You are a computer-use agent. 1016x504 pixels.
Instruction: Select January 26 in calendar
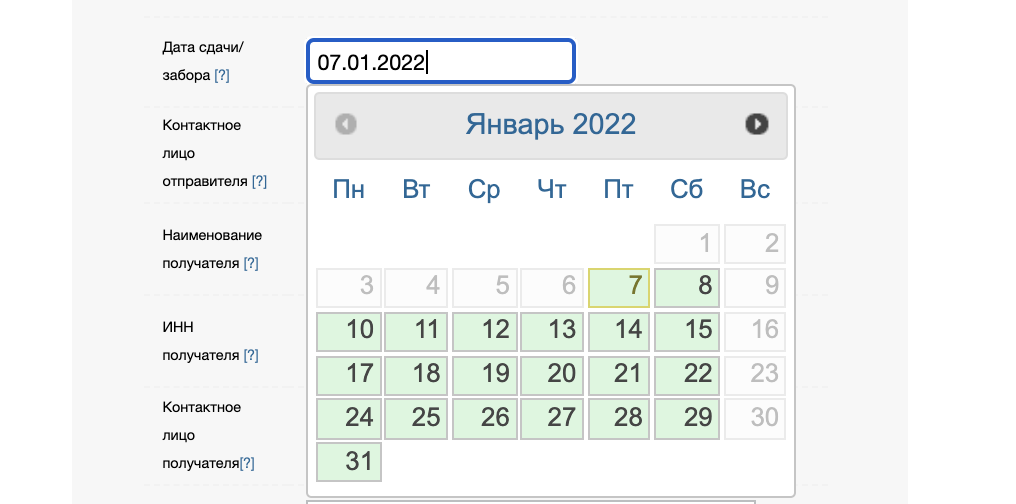484,418
